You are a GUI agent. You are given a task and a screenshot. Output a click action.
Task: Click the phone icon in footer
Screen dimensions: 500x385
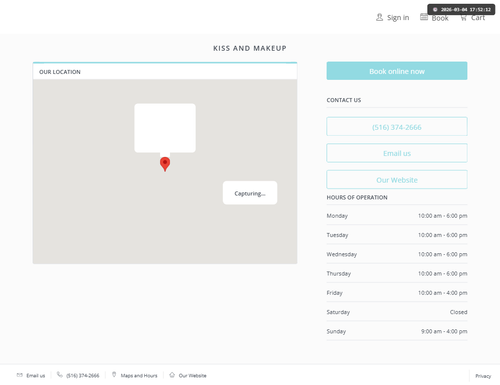pos(60,375)
